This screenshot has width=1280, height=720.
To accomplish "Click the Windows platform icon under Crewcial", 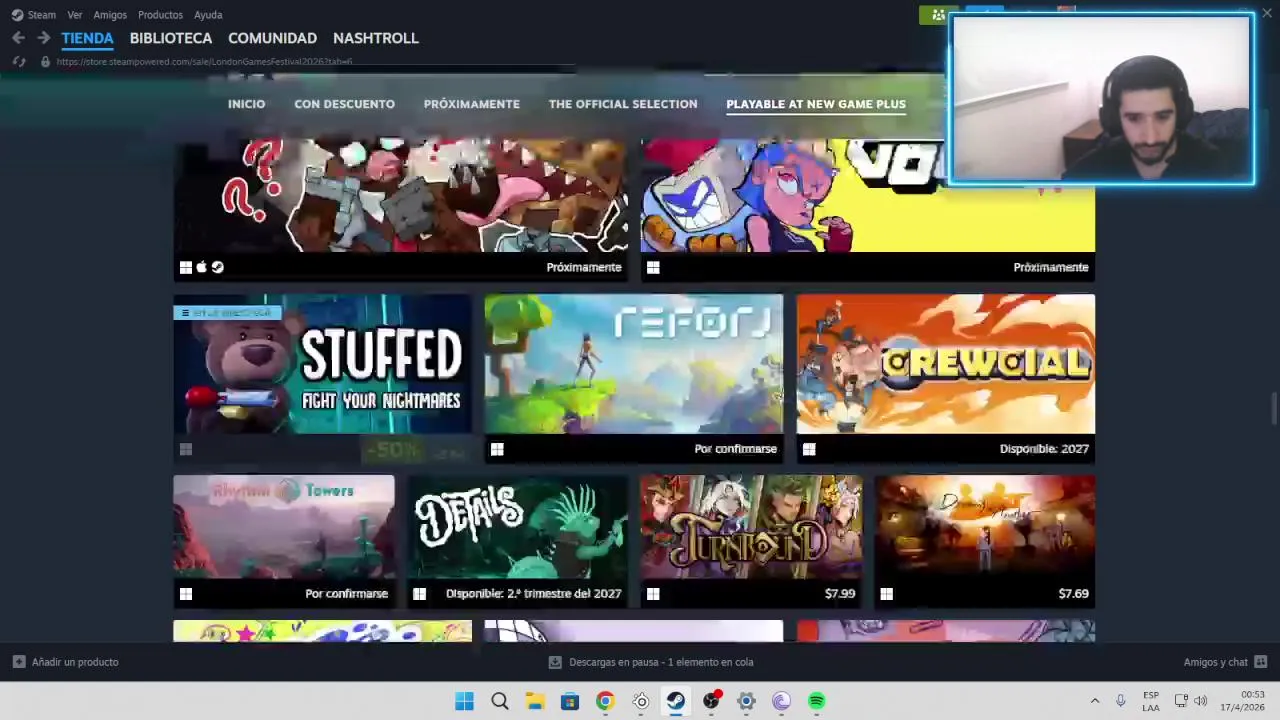I will pyautogui.click(x=809, y=449).
